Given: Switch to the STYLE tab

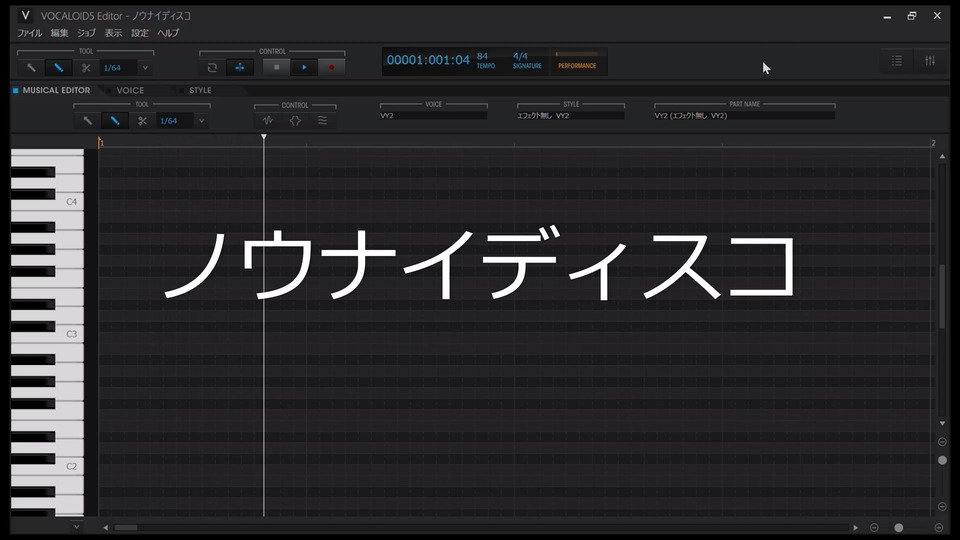Looking at the screenshot, I should coord(200,90).
